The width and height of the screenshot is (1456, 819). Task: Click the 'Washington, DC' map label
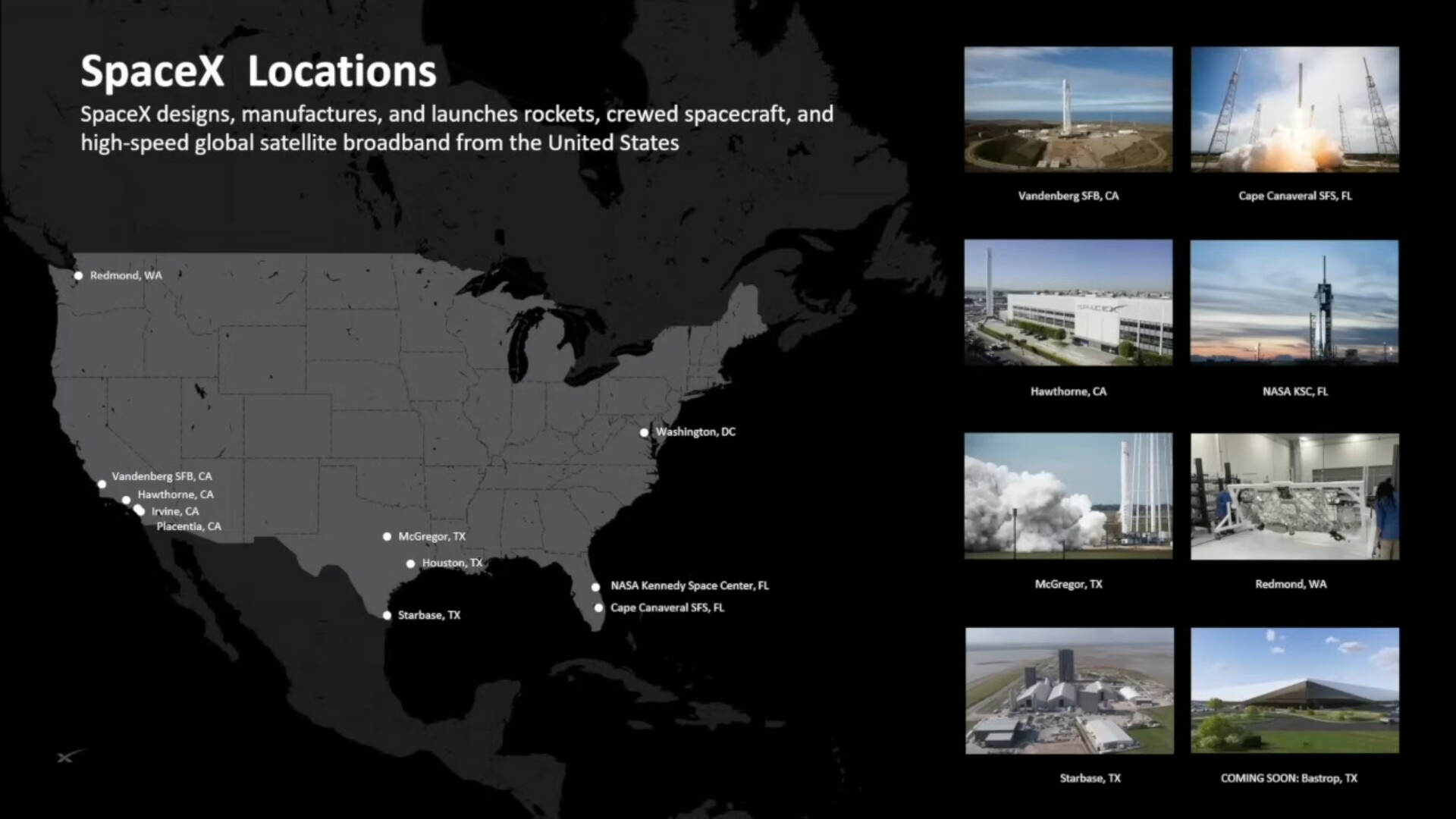(x=695, y=431)
